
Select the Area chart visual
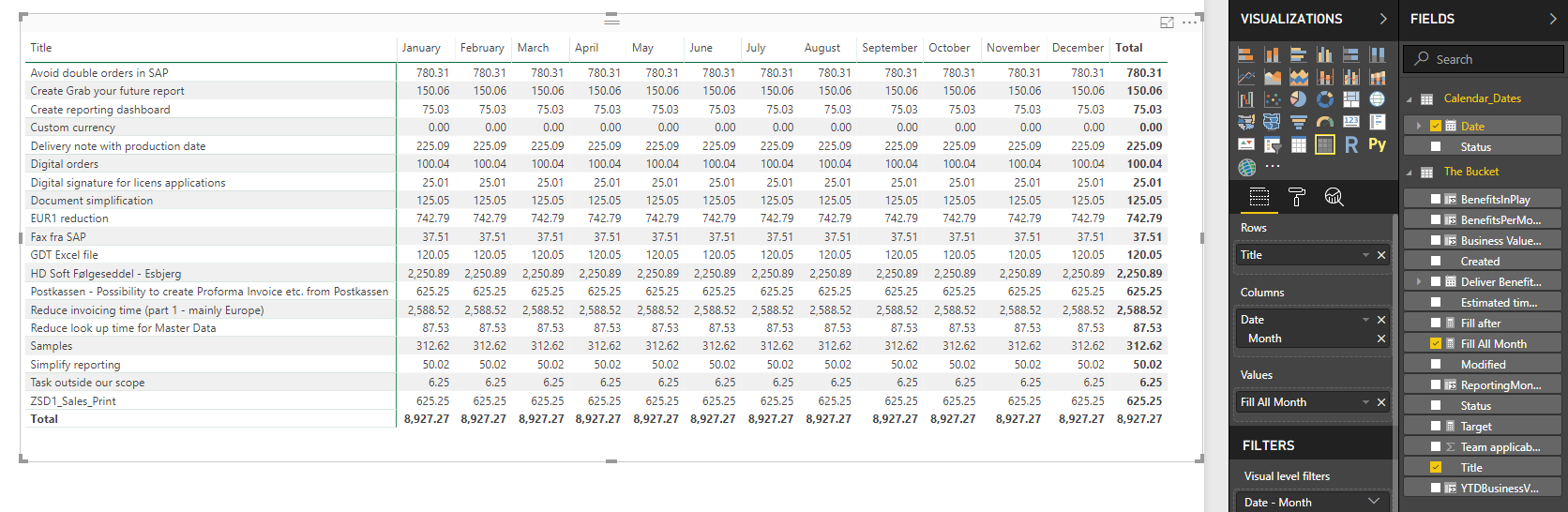(x=1273, y=77)
